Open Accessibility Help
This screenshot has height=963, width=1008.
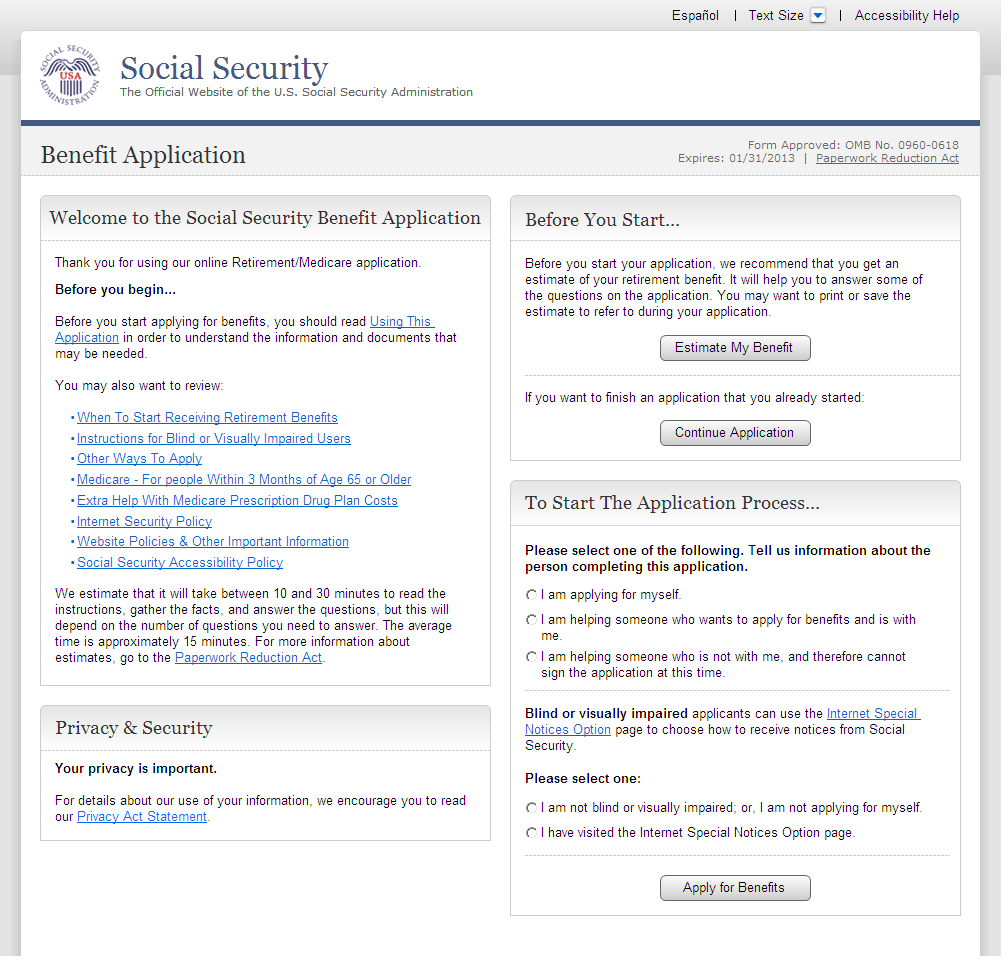click(906, 15)
